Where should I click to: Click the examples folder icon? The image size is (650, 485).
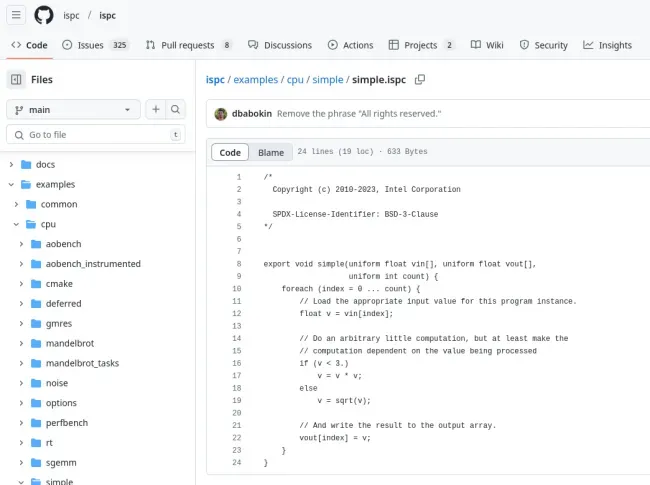(x=26, y=184)
